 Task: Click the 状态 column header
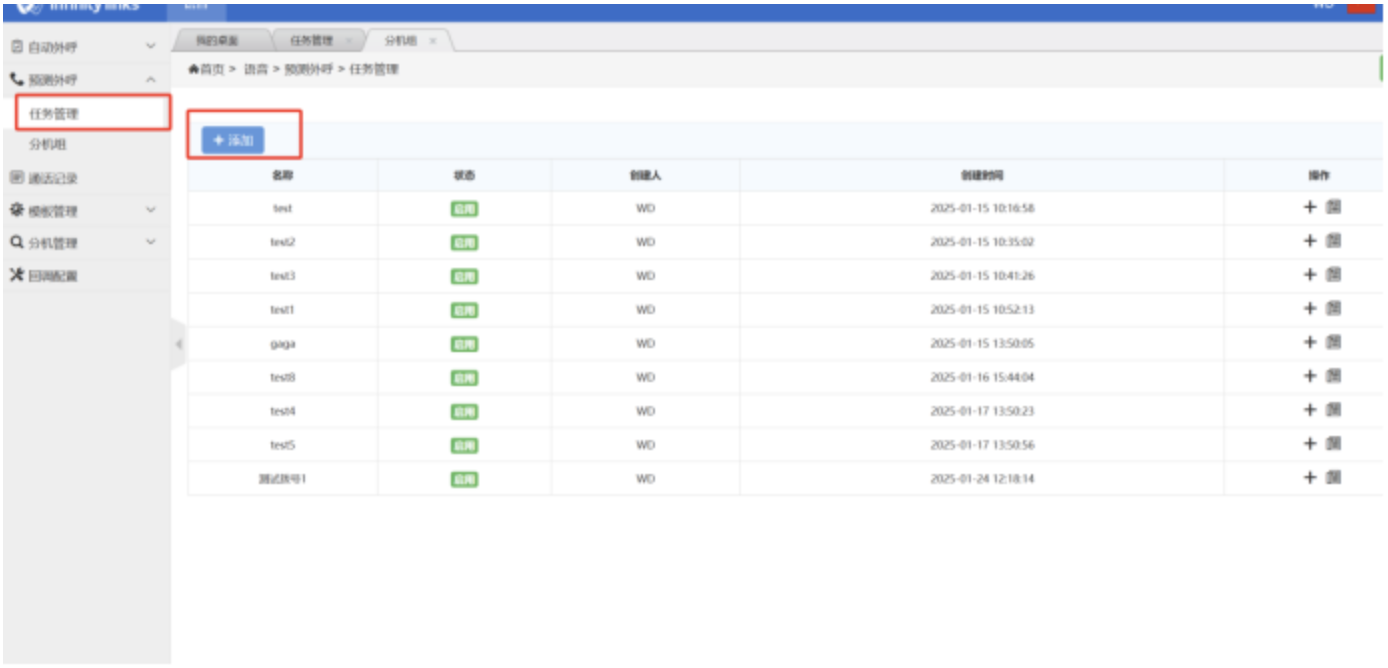coord(464,175)
